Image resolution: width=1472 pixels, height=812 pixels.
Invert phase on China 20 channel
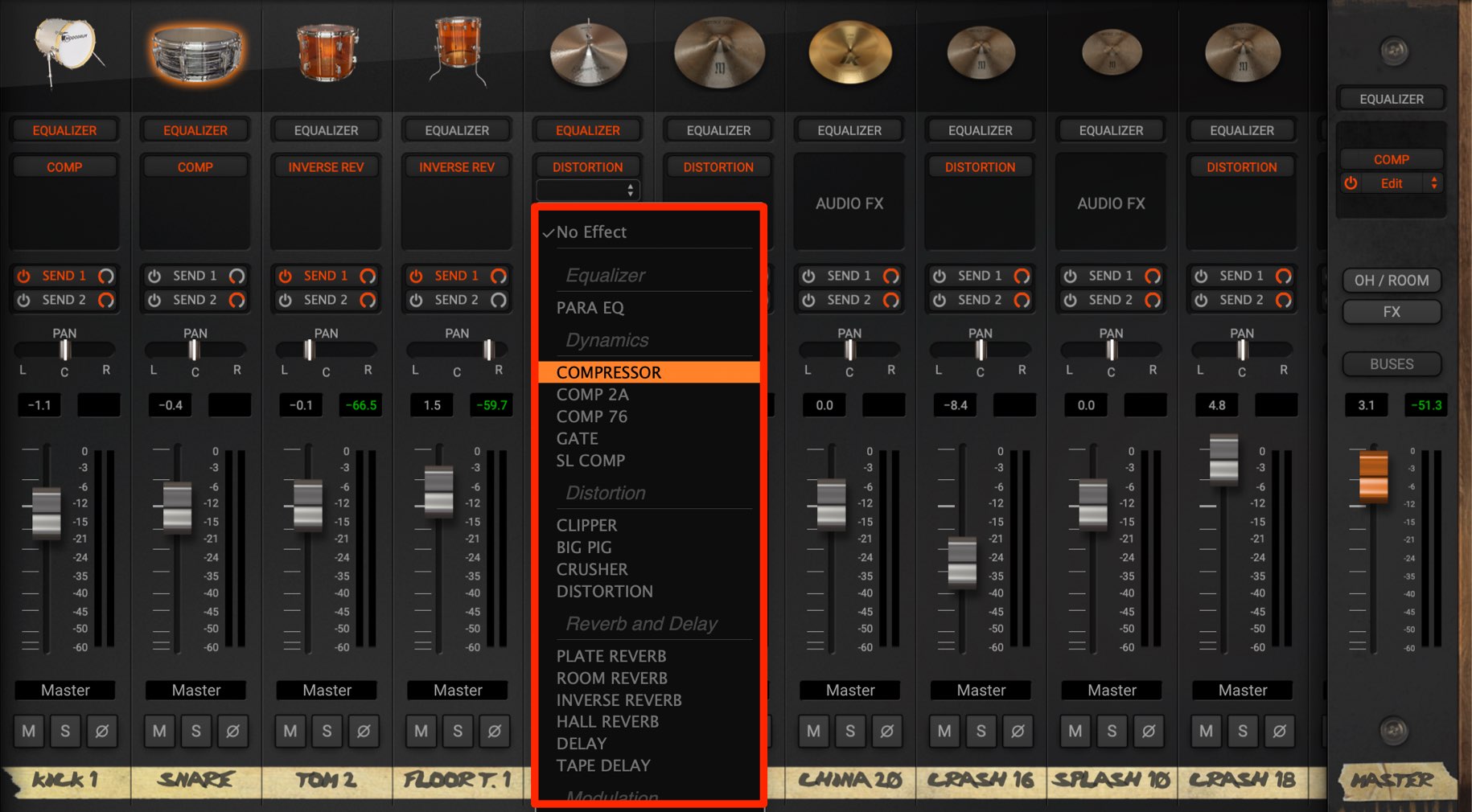886,731
